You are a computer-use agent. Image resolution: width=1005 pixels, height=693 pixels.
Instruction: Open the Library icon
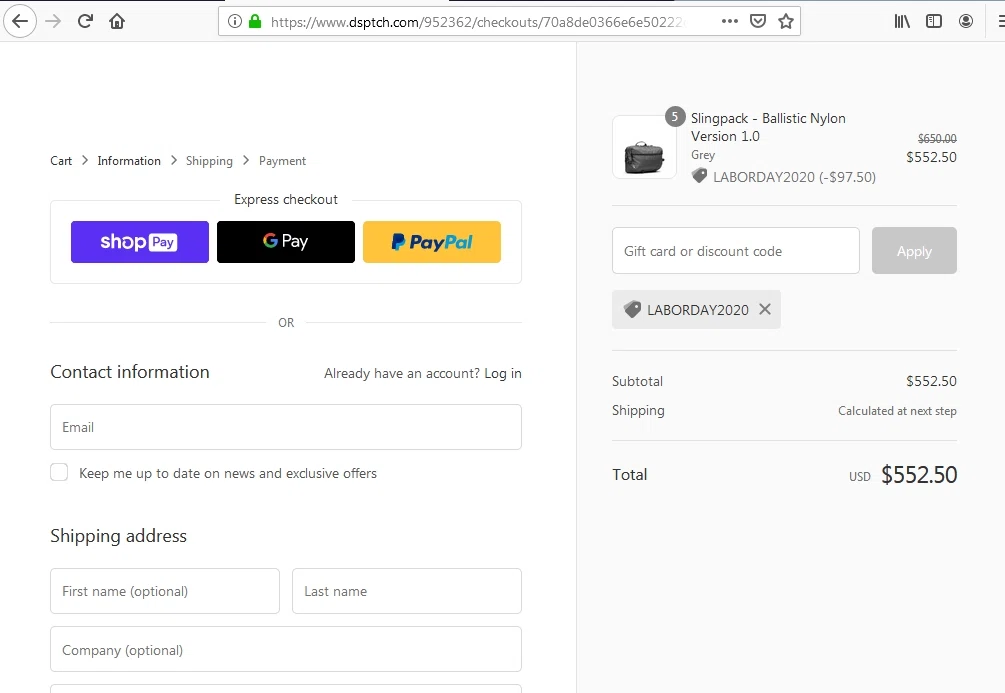pos(902,21)
